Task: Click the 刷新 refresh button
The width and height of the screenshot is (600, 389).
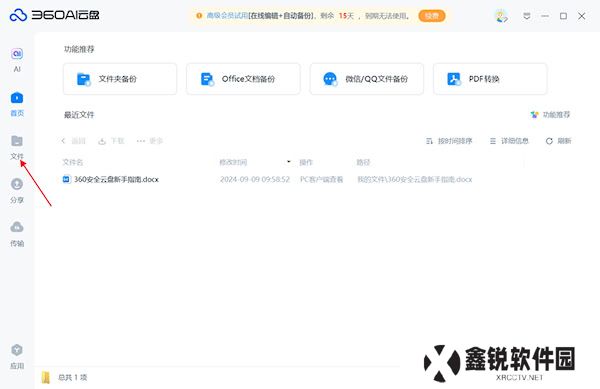Action: (558, 141)
